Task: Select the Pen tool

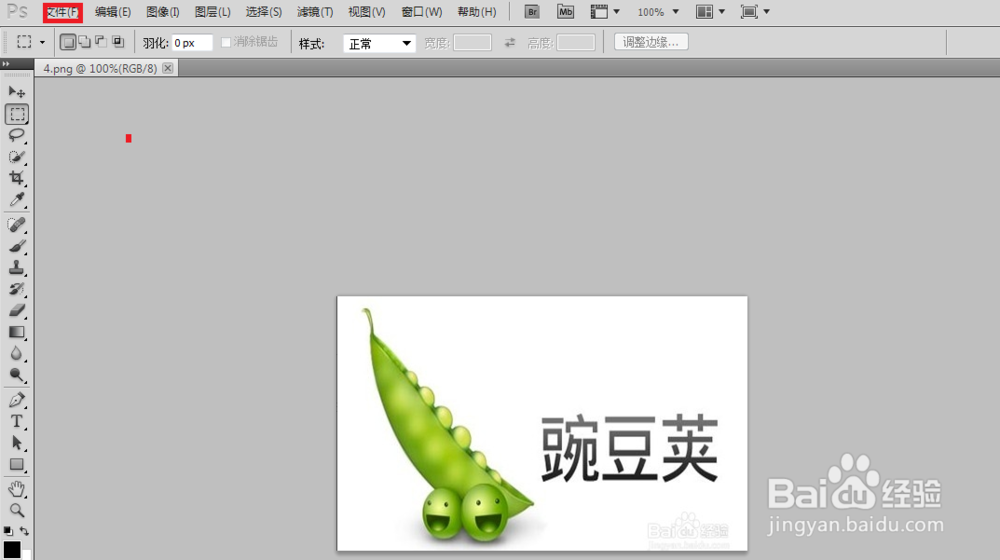Action: 17,400
